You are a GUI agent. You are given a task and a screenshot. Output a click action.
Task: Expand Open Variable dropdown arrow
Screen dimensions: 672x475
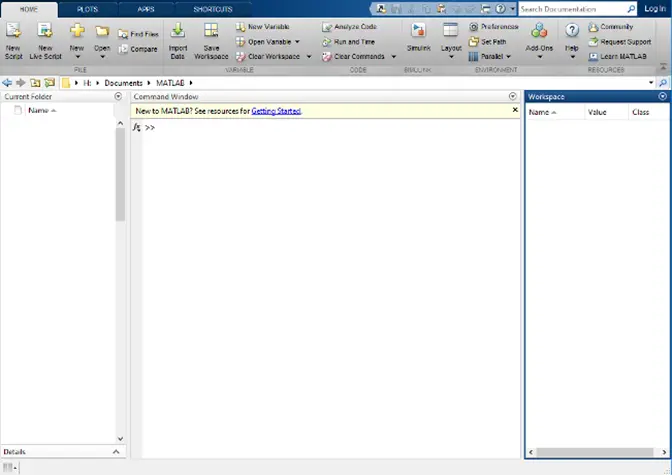click(x=297, y=42)
